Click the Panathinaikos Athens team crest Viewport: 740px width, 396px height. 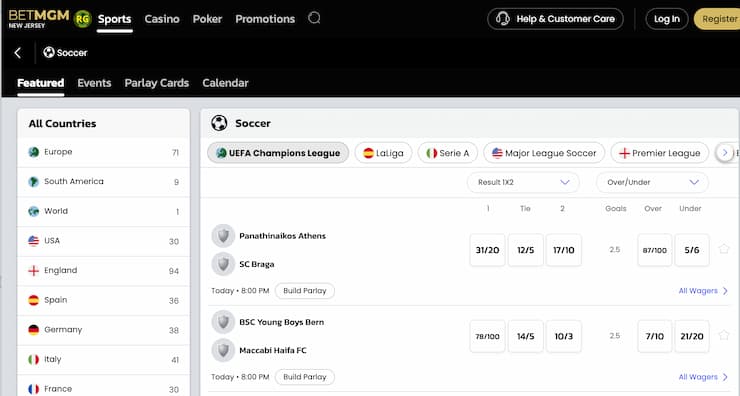tap(223, 236)
